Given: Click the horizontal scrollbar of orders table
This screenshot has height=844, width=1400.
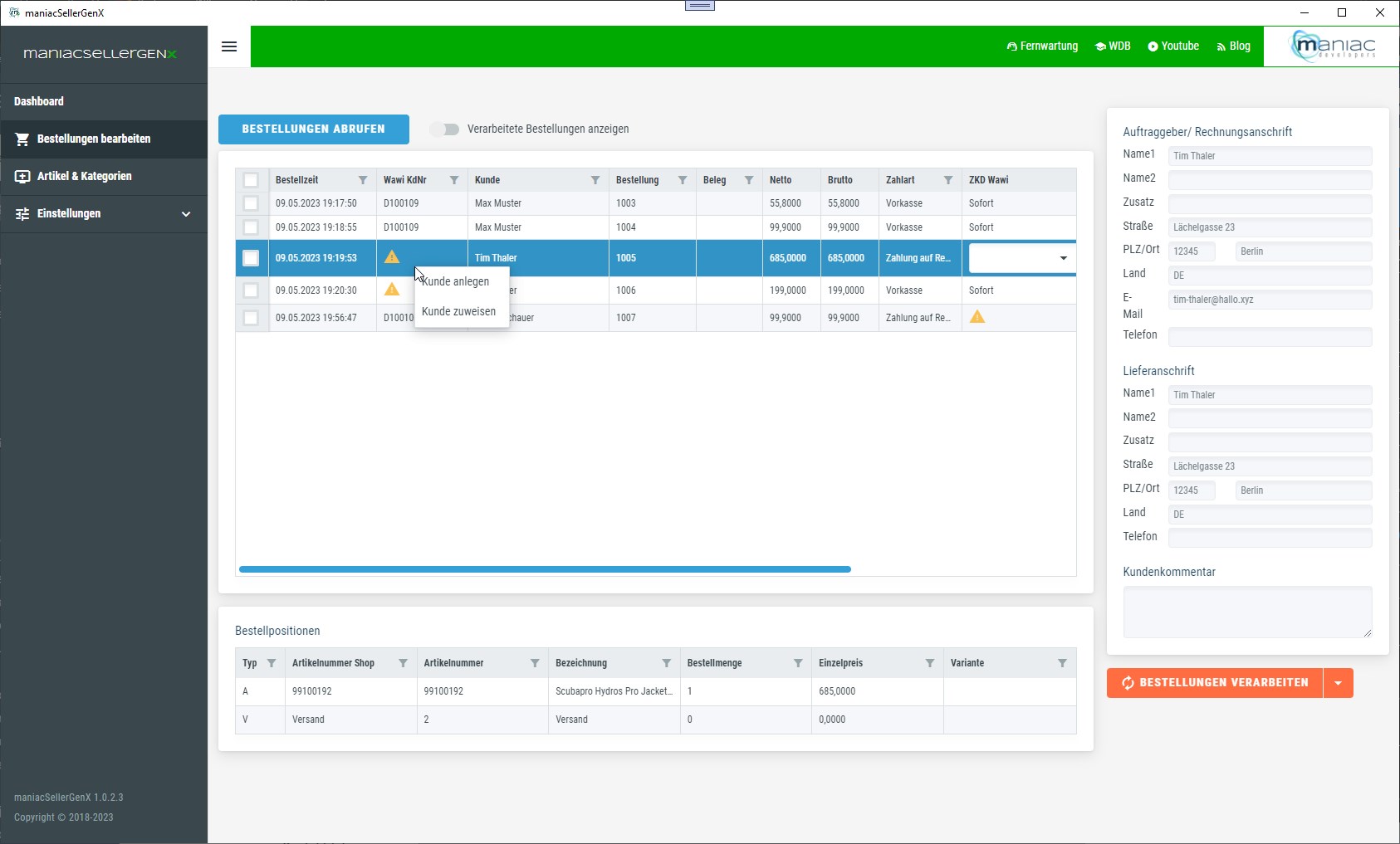Looking at the screenshot, I should click(x=545, y=569).
